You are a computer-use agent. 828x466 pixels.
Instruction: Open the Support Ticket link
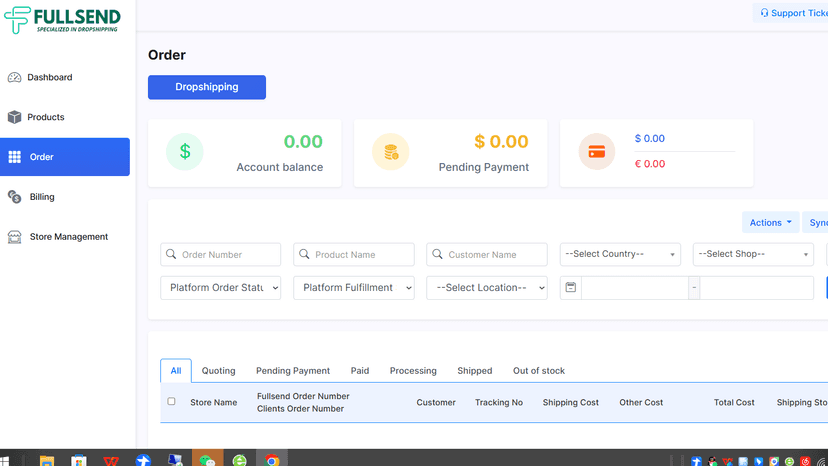coord(793,13)
